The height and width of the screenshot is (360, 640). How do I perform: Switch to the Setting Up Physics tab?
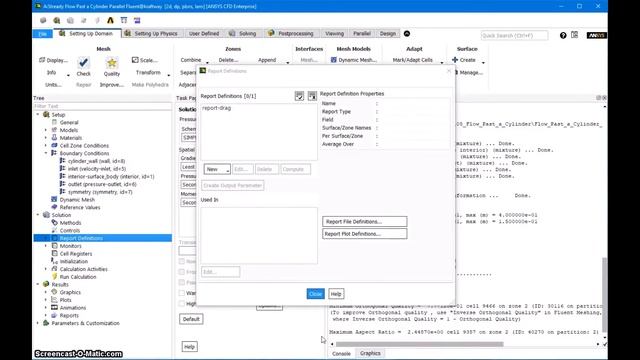151,33
